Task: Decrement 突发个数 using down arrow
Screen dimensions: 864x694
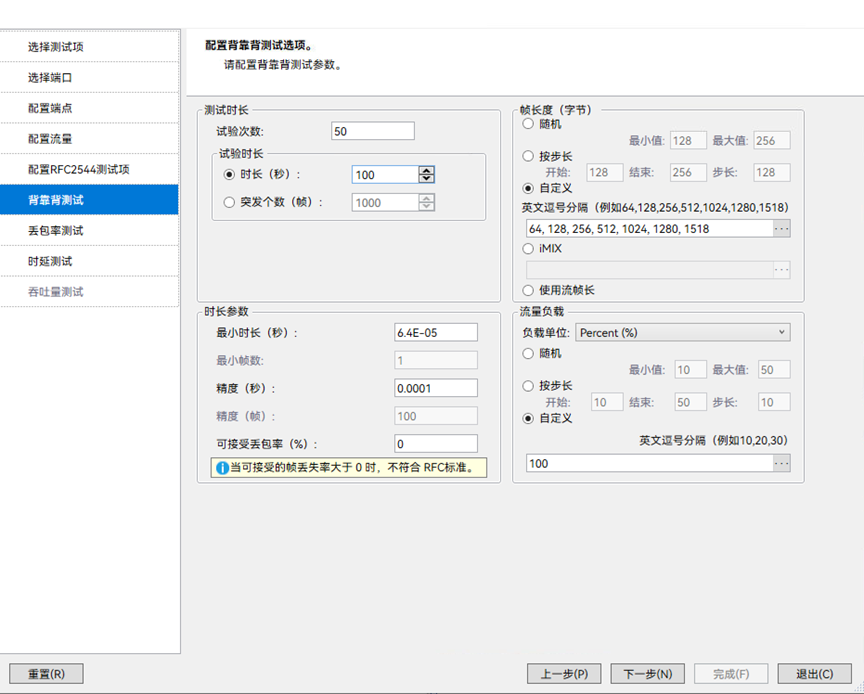Action: point(425,208)
